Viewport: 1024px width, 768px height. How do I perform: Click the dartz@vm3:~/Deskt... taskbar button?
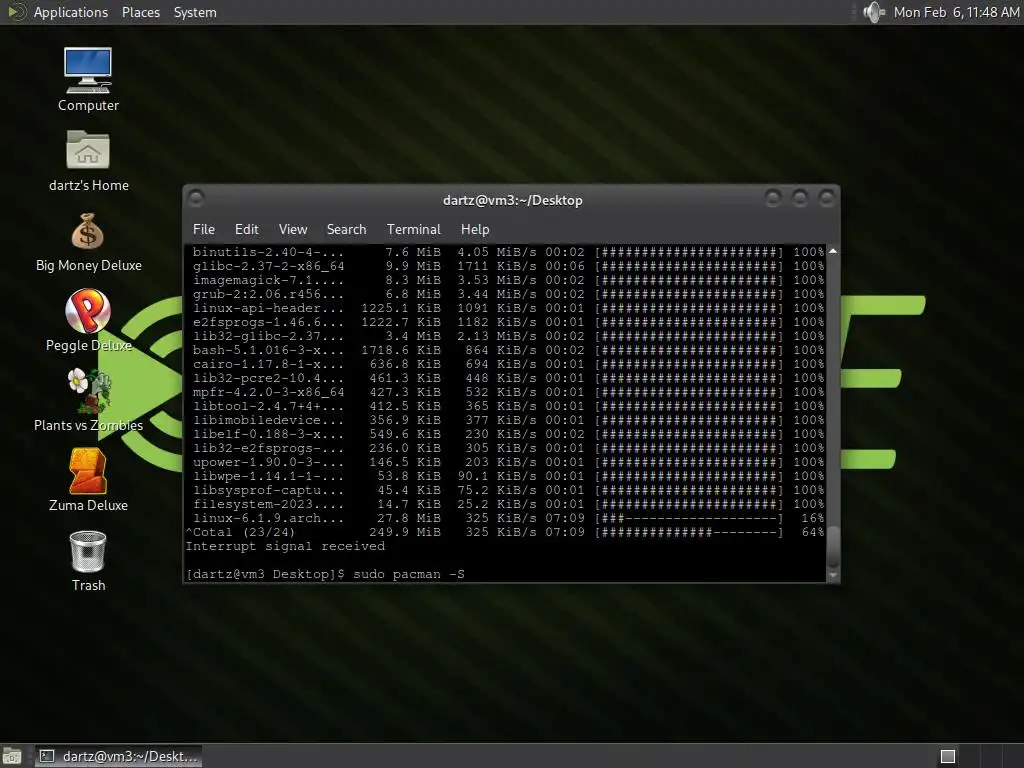118,756
